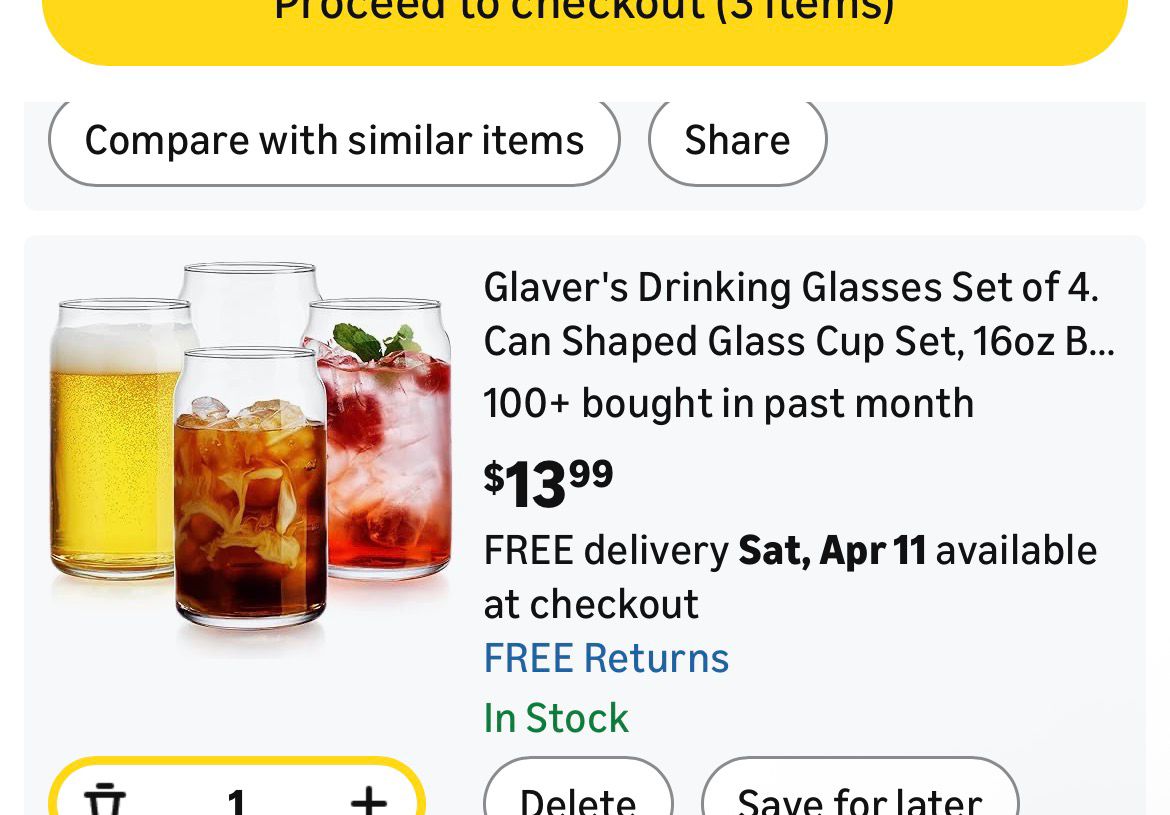
Task: Tap the iced coffee glass in product photo
Action: tap(250, 500)
